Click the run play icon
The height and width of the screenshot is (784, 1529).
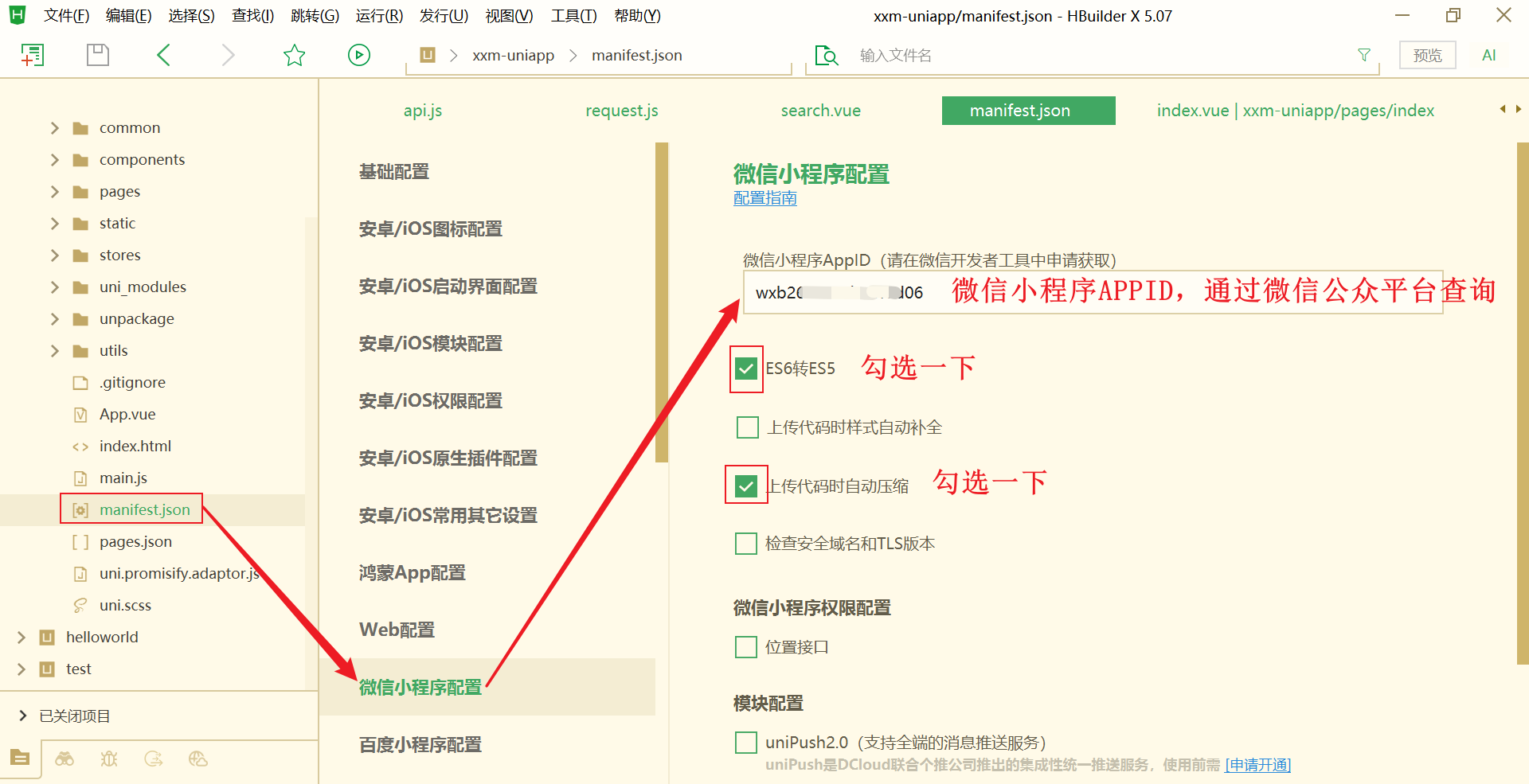pos(359,55)
